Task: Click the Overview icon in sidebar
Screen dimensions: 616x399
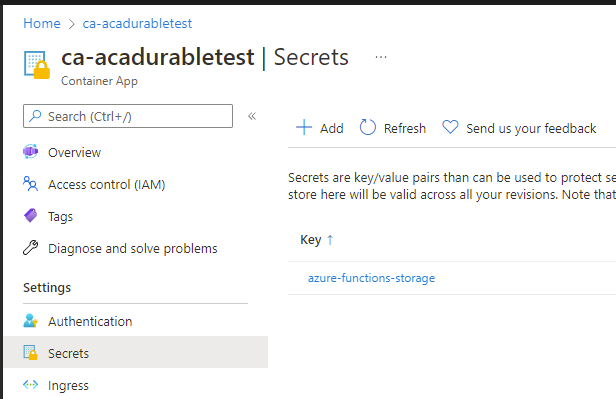Action: [x=31, y=152]
